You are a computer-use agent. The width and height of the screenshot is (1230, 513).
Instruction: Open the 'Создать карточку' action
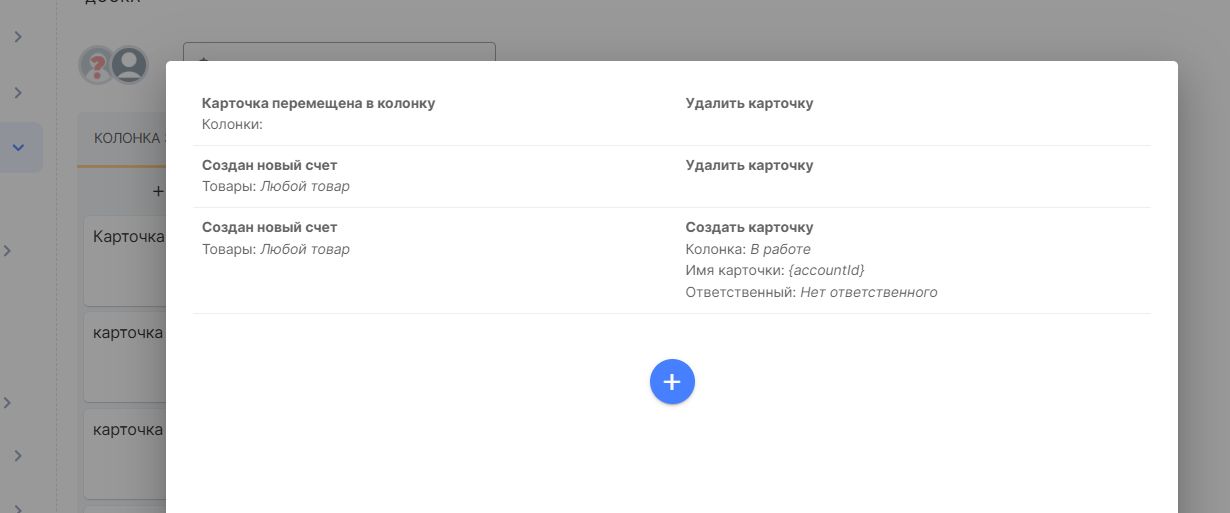click(x=749, y=227)
